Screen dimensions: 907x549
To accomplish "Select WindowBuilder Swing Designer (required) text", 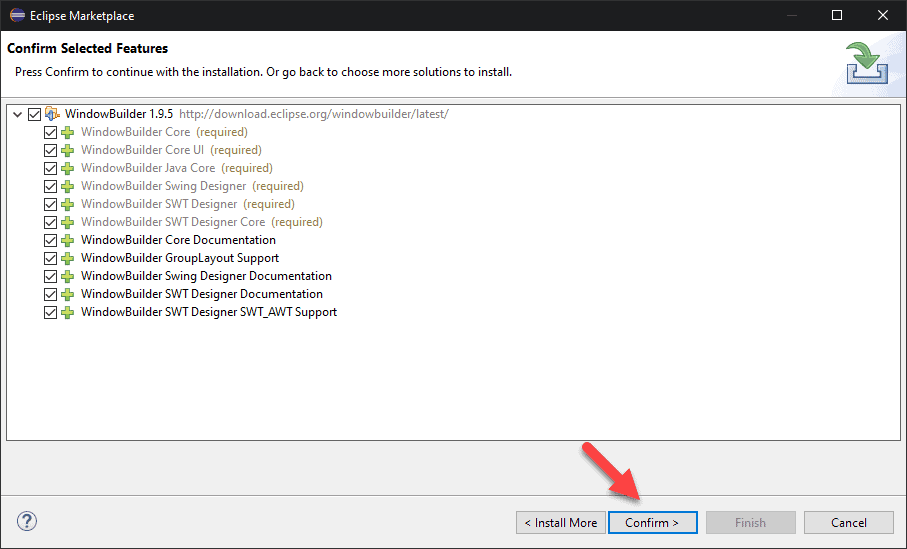I will (193, 186).
